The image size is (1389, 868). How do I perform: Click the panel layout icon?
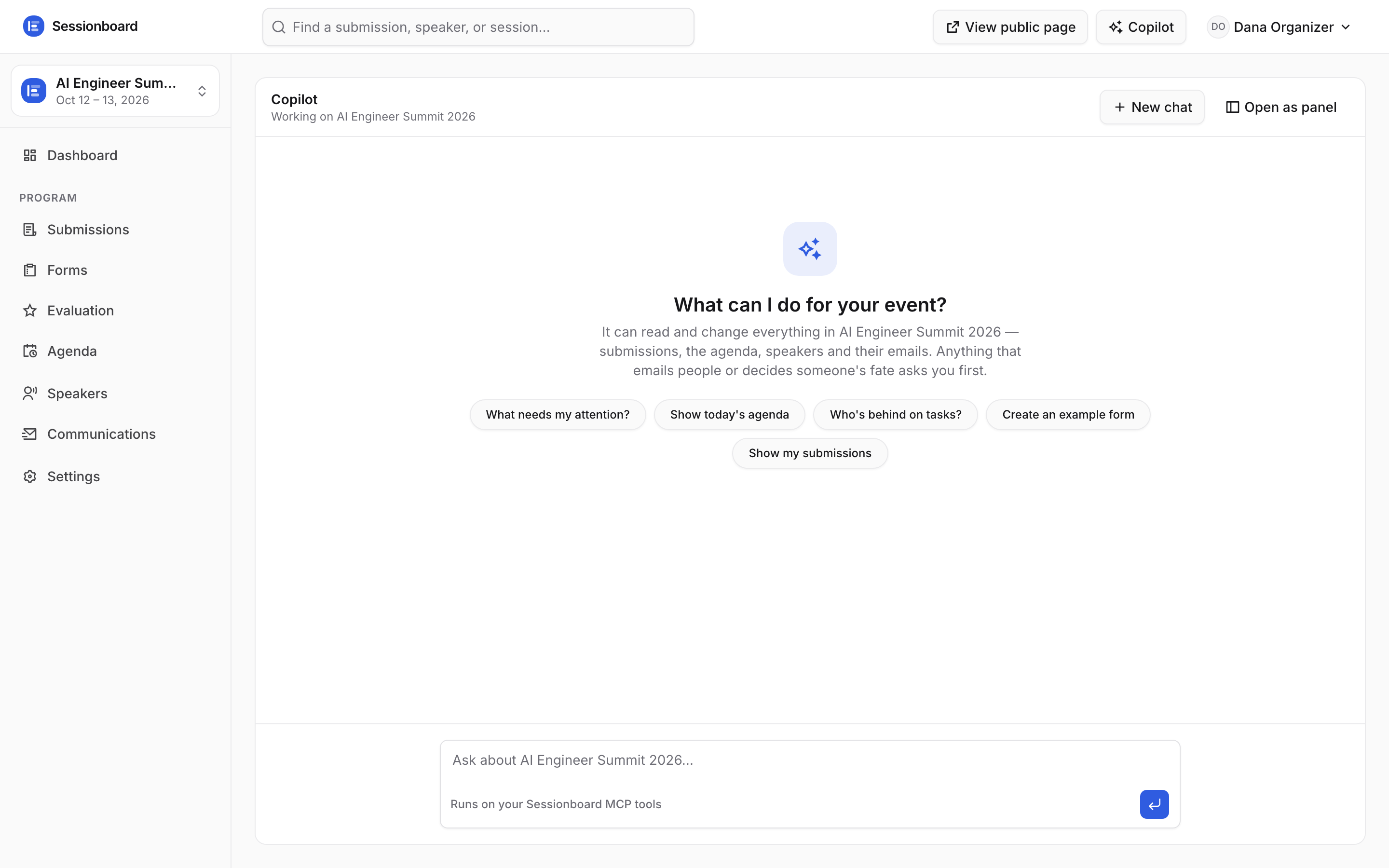coord(1232,108)
